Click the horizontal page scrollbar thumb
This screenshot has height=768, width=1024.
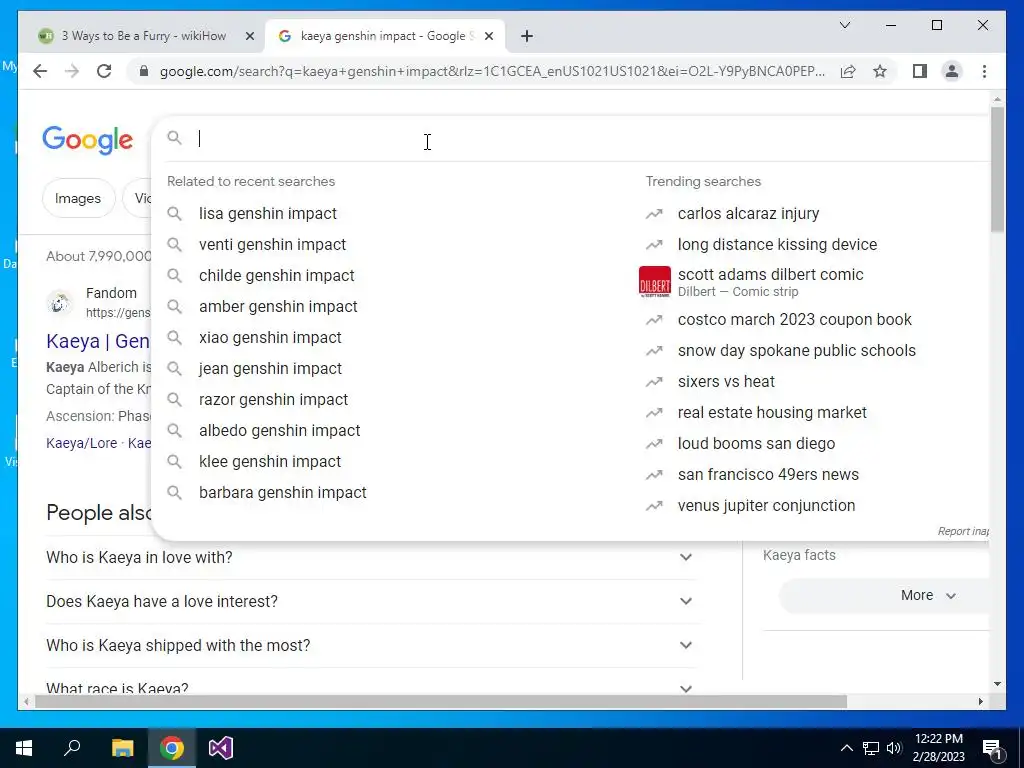441,701
